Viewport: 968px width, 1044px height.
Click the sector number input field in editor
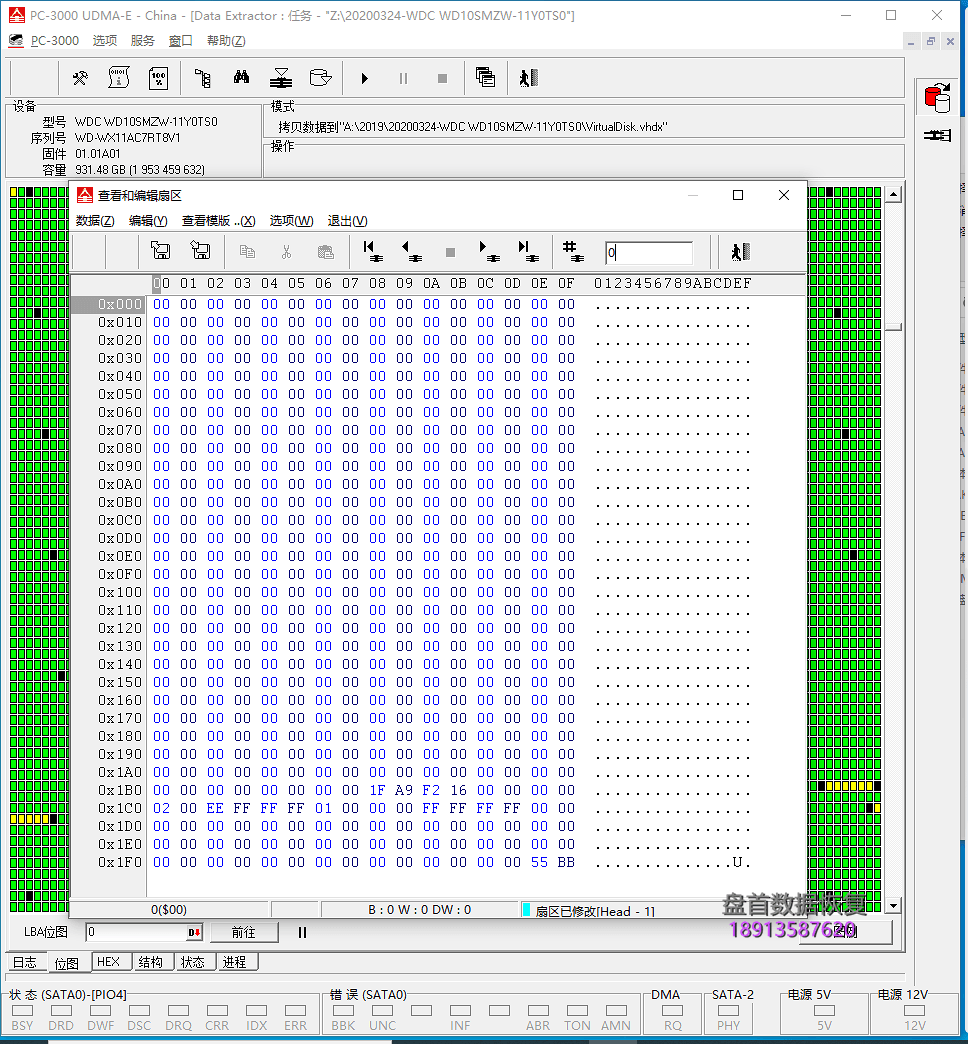click(x=648, y=252)
